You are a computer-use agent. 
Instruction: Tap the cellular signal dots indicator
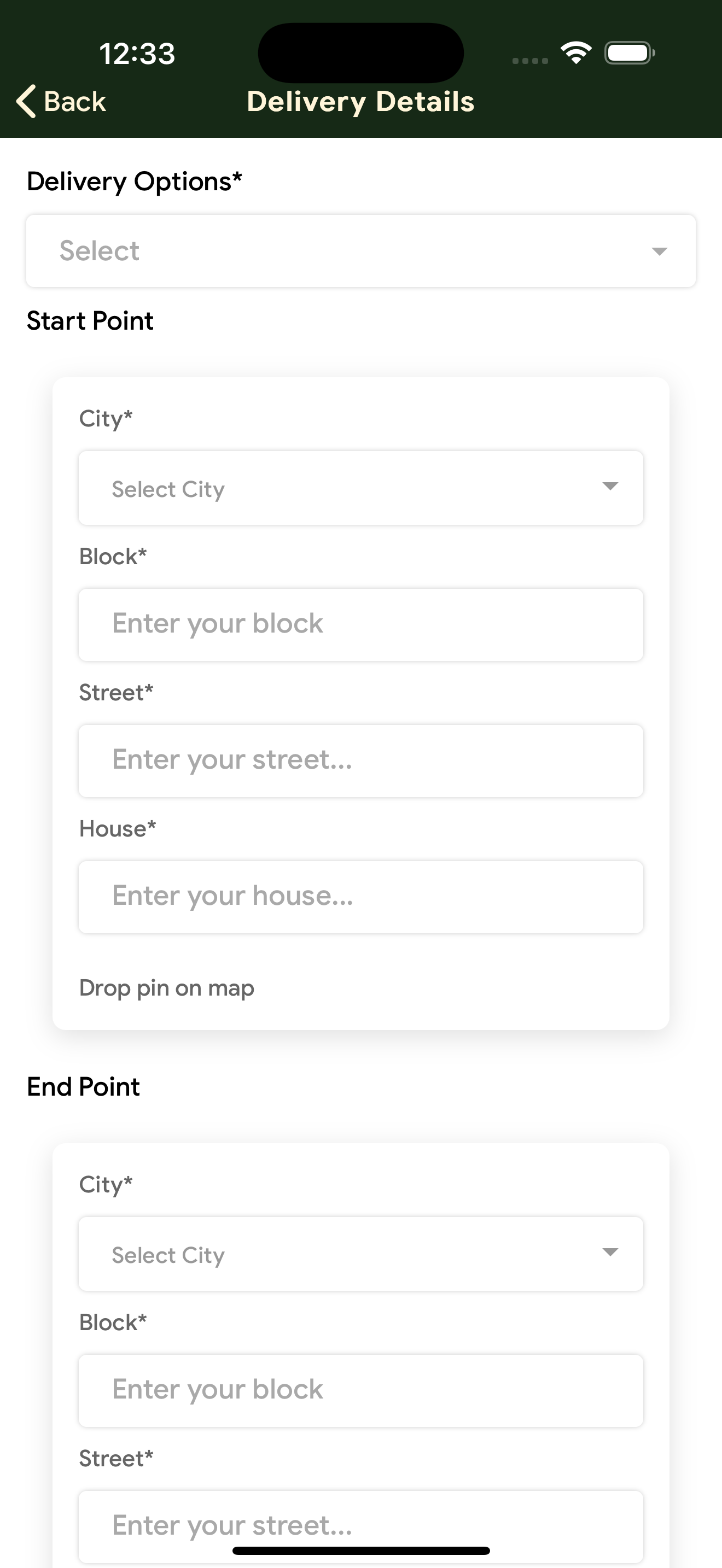click(x=529, y=60)
